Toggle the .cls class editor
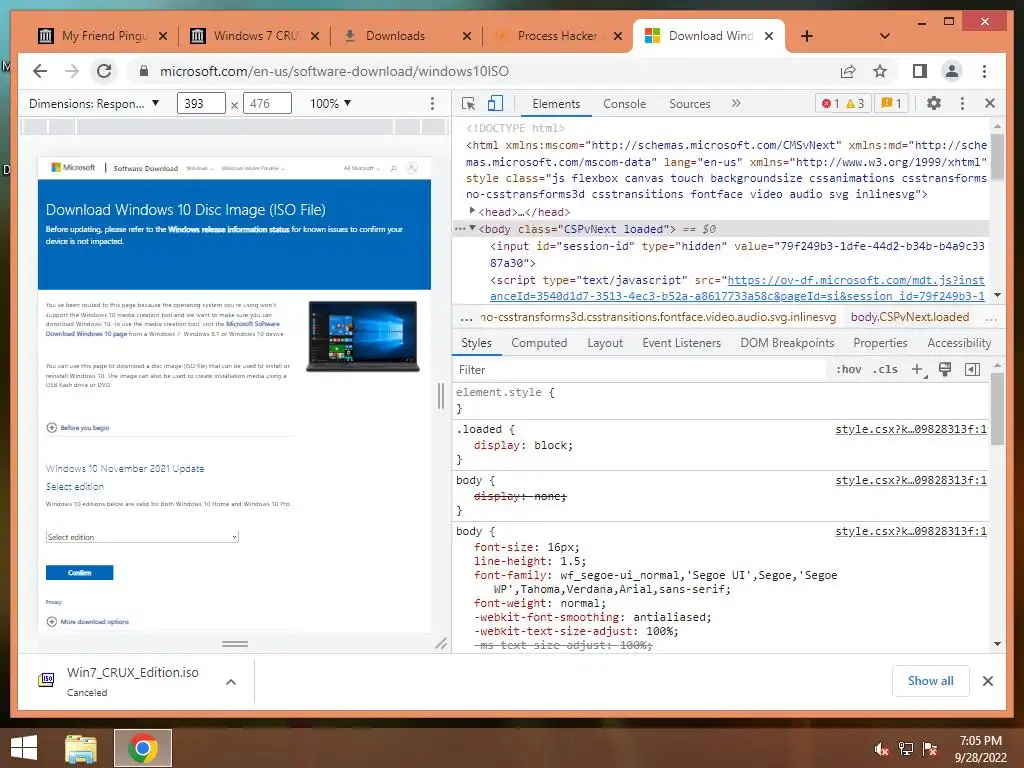The height and width of the screenshot is (768, 1024). click(x=885, y=370)
